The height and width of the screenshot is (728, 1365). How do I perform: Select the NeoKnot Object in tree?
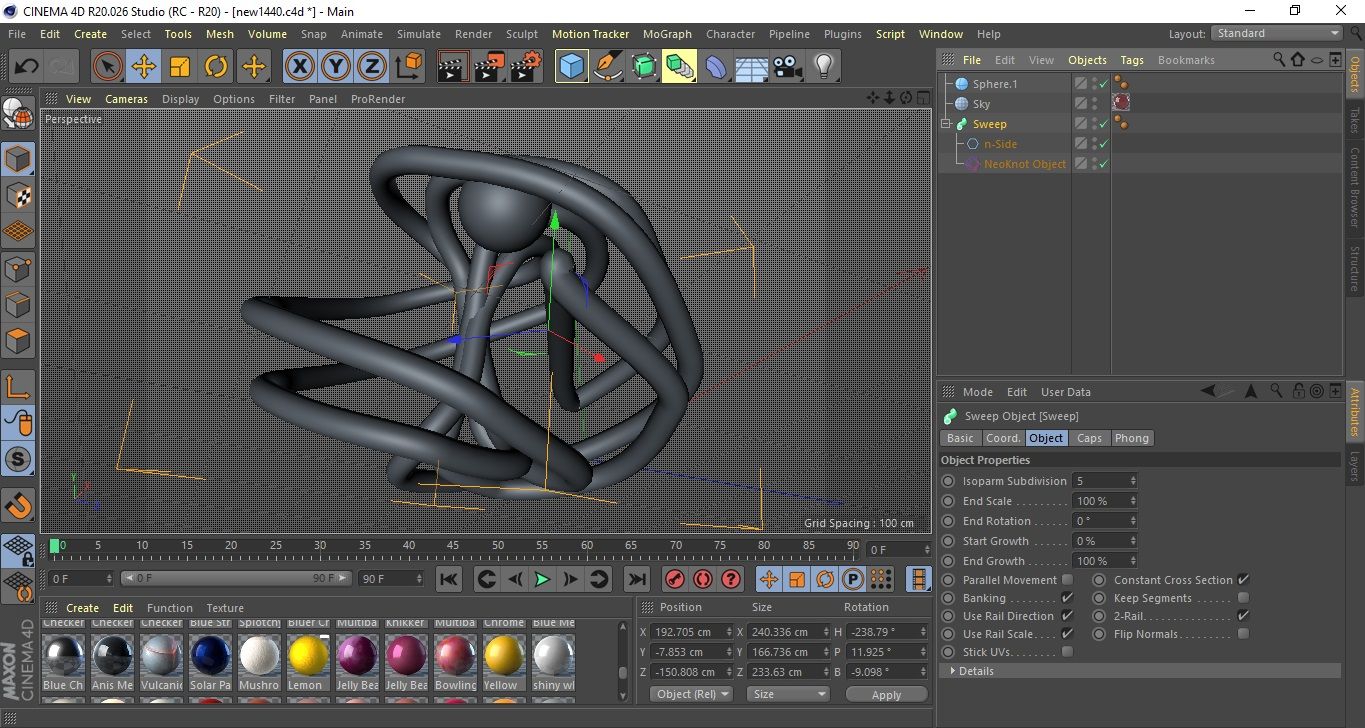point(1024,164)
